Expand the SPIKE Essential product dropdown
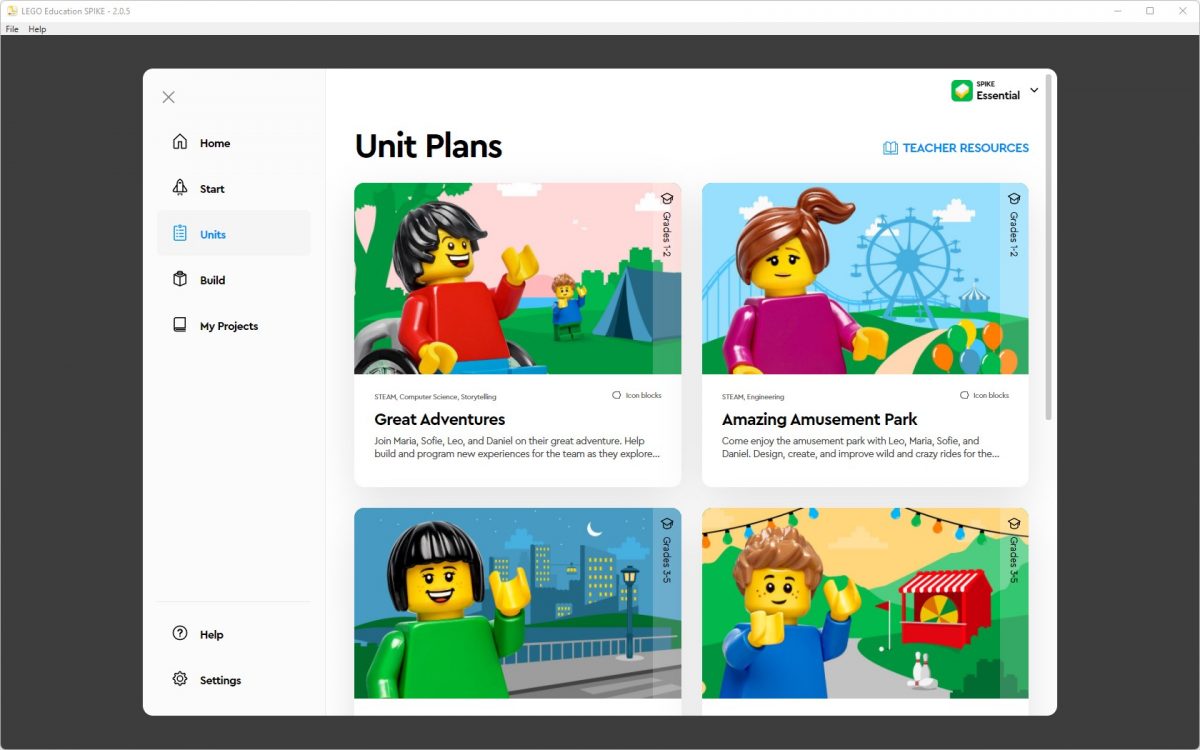The height and width of the screenshot is (750, 1200). 1034,90
